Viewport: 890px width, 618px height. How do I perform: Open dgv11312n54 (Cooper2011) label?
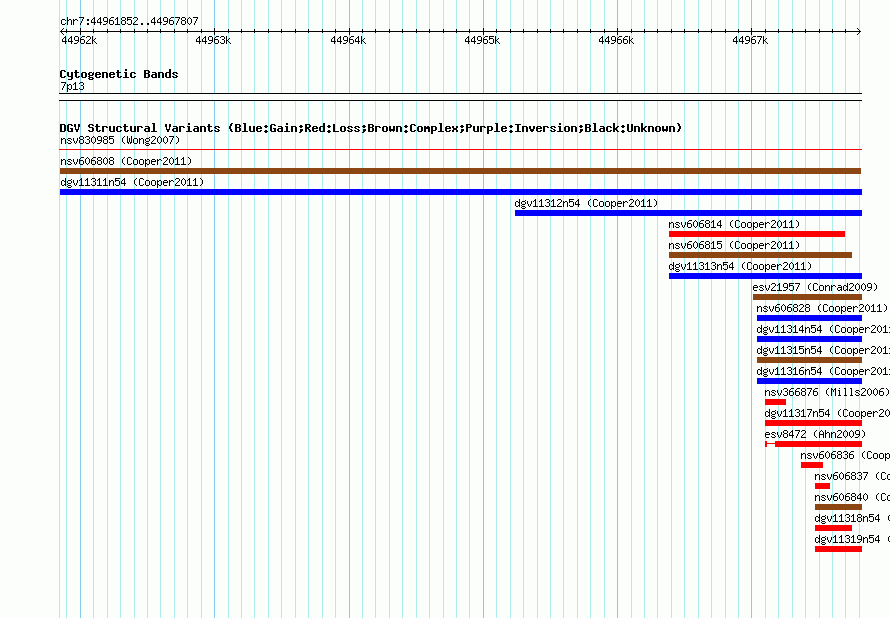pyautogui.click(x=586, y=203)
